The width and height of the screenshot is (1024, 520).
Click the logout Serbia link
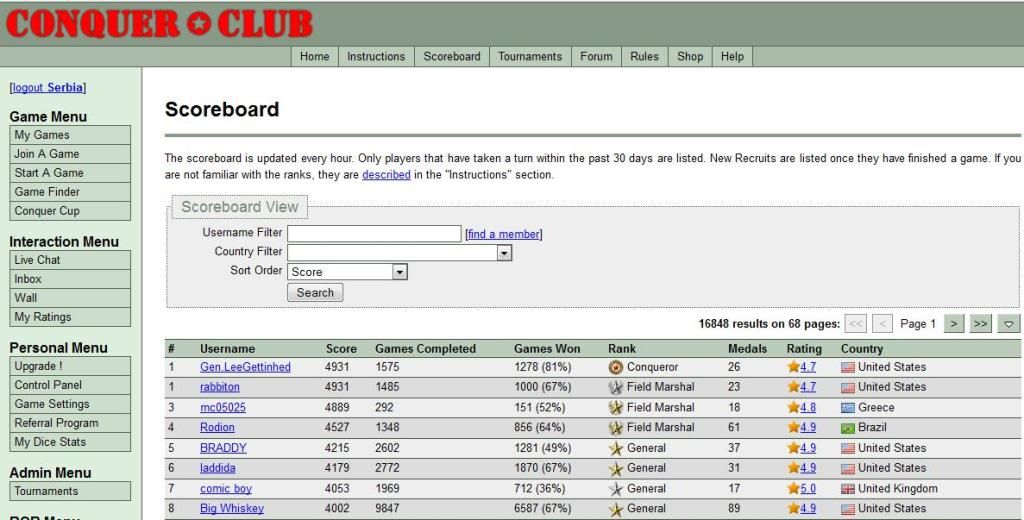pyautogui.click(x=48, y=88)
